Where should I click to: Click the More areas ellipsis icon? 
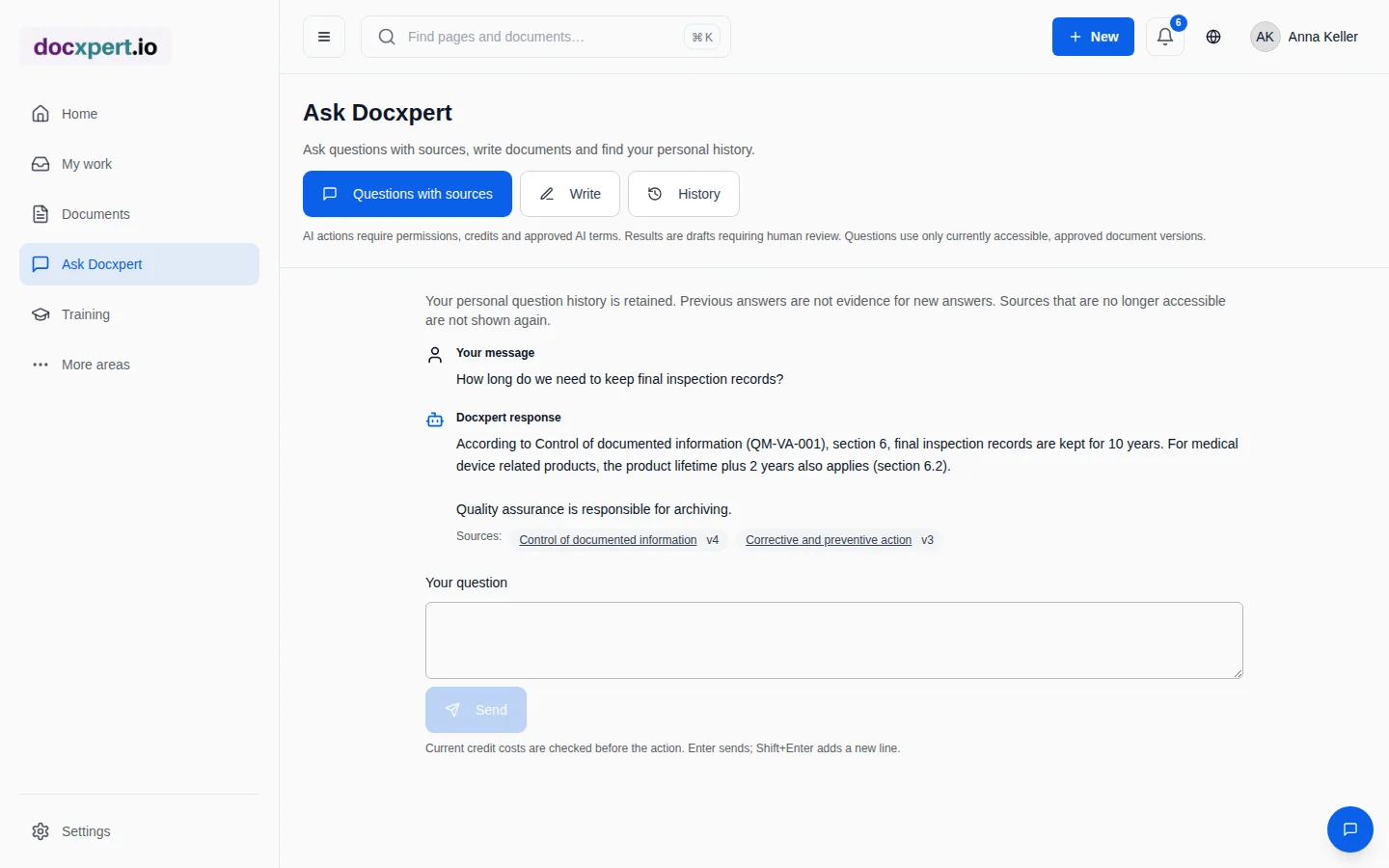41,365
